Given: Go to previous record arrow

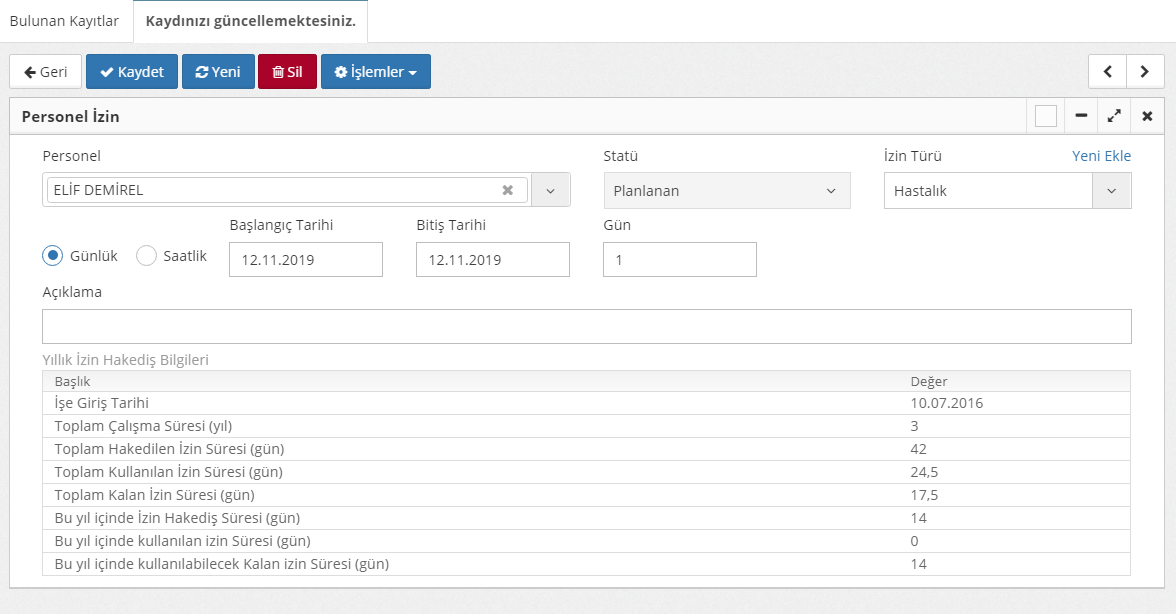Looking at the screenshot, I should (1107, 72).
